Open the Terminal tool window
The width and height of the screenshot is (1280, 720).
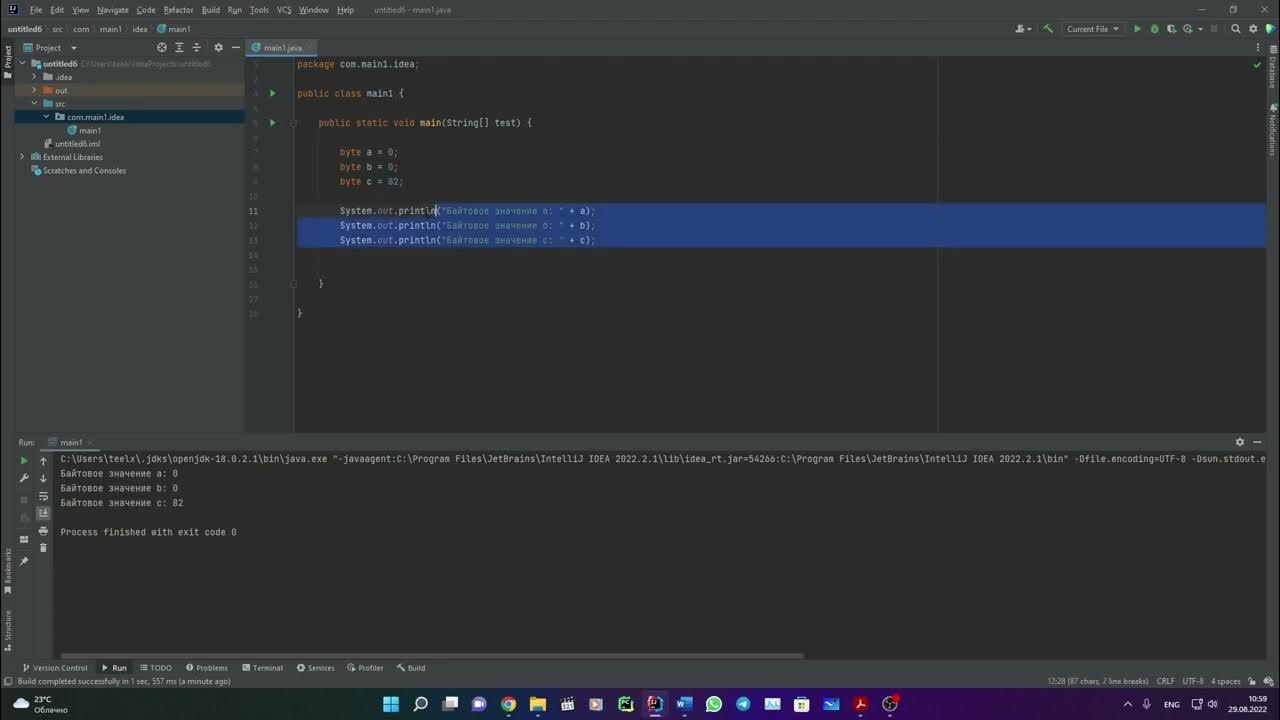coord(262,668)
